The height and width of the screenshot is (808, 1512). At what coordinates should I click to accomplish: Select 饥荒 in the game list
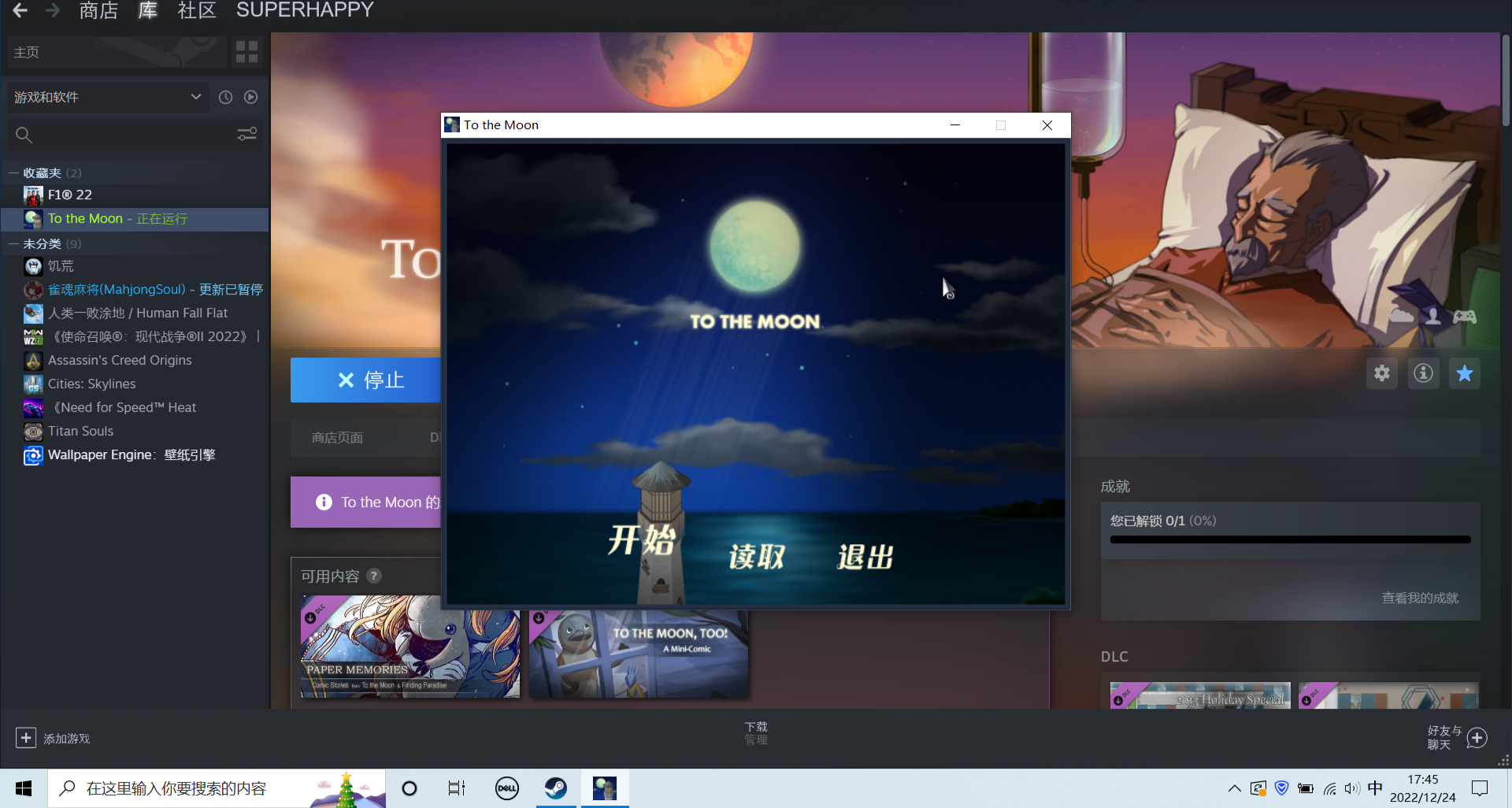coord(135,266)
